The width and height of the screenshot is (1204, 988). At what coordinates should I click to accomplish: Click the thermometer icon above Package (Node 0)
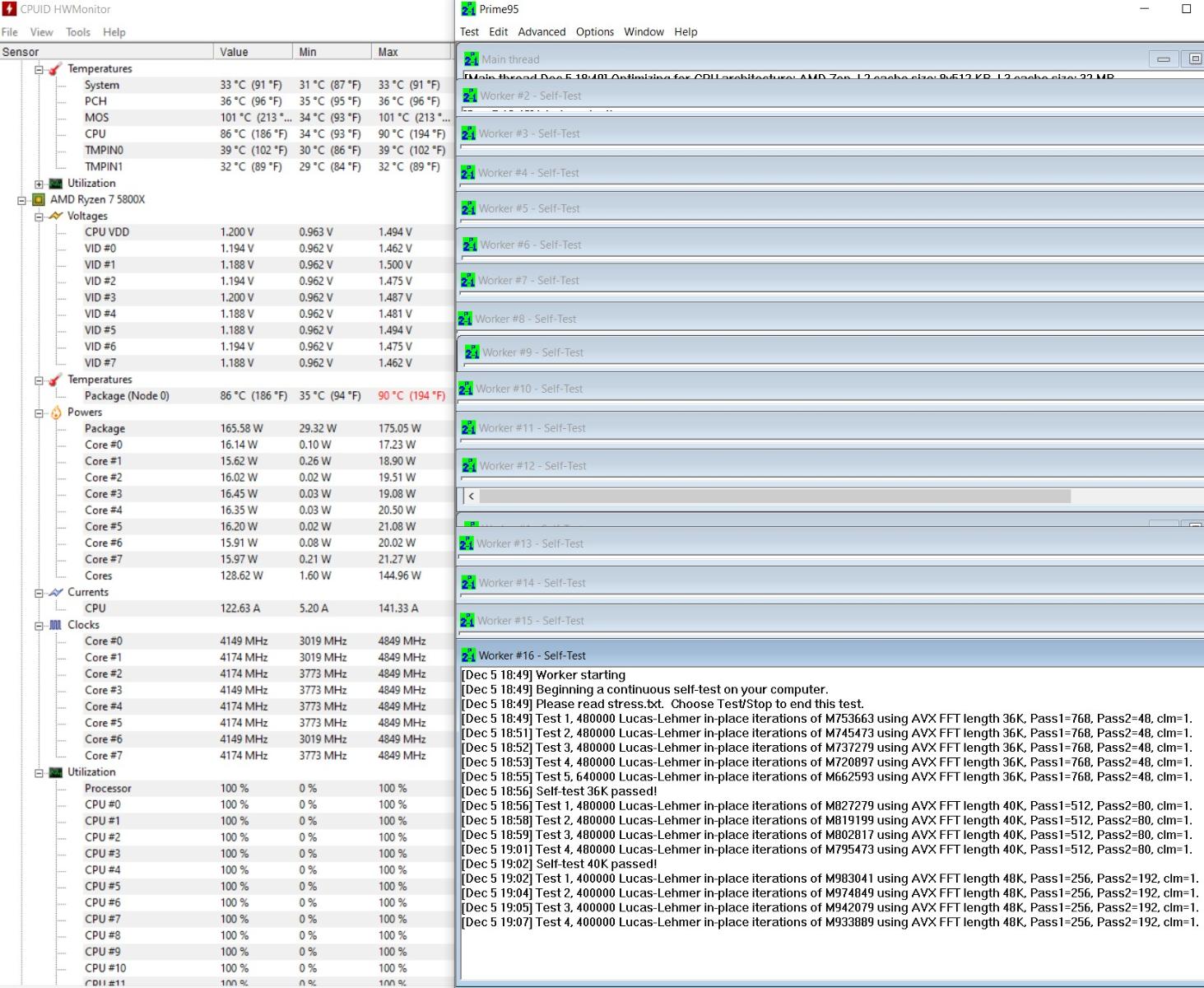pos(55,380)
